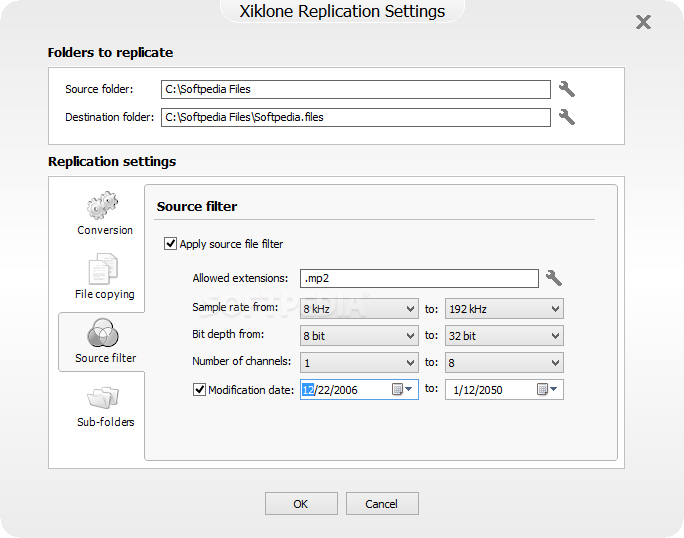
Task: Click the Replication settings heading
Action: point(112,161)
